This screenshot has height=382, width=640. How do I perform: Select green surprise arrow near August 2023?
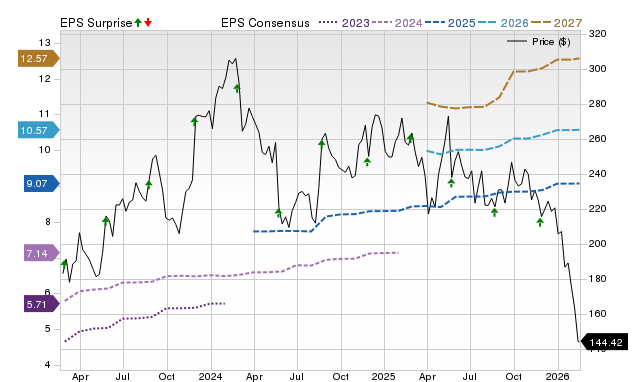(x=149, y=185)
